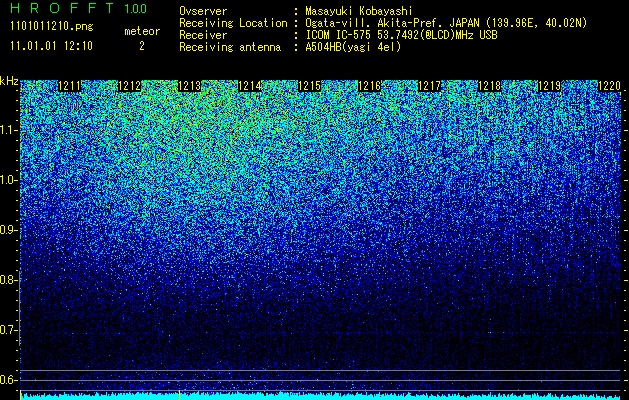Click the 1212 time marker
The image size is (629, 400).
click(130, 86)
